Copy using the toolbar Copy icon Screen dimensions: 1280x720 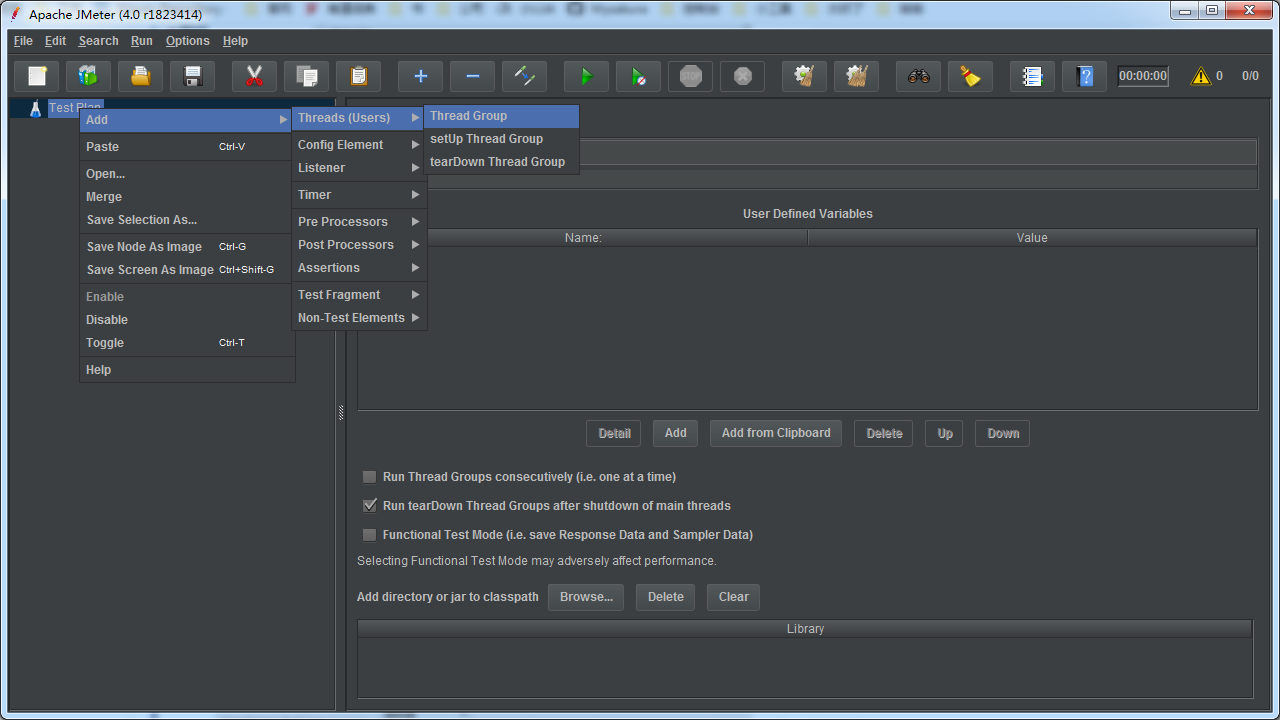(307, 76)
